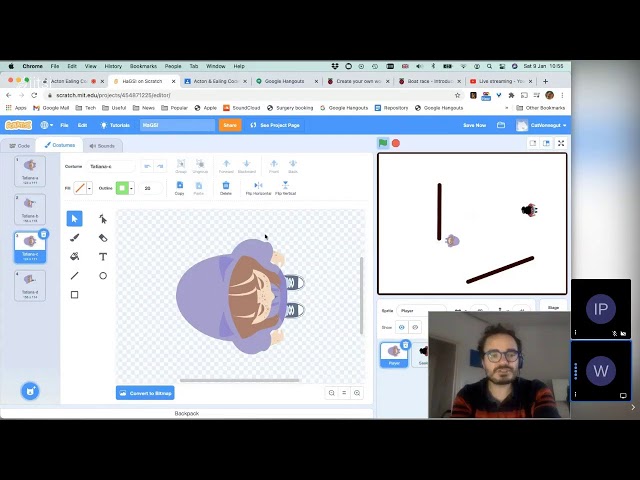
Task: Switch to the Sounds tab
Action: click(x=102, y=146)
